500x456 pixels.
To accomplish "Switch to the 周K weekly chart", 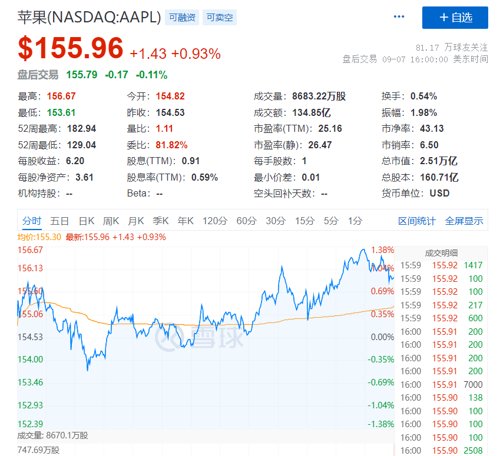I will tap(111, 221).
